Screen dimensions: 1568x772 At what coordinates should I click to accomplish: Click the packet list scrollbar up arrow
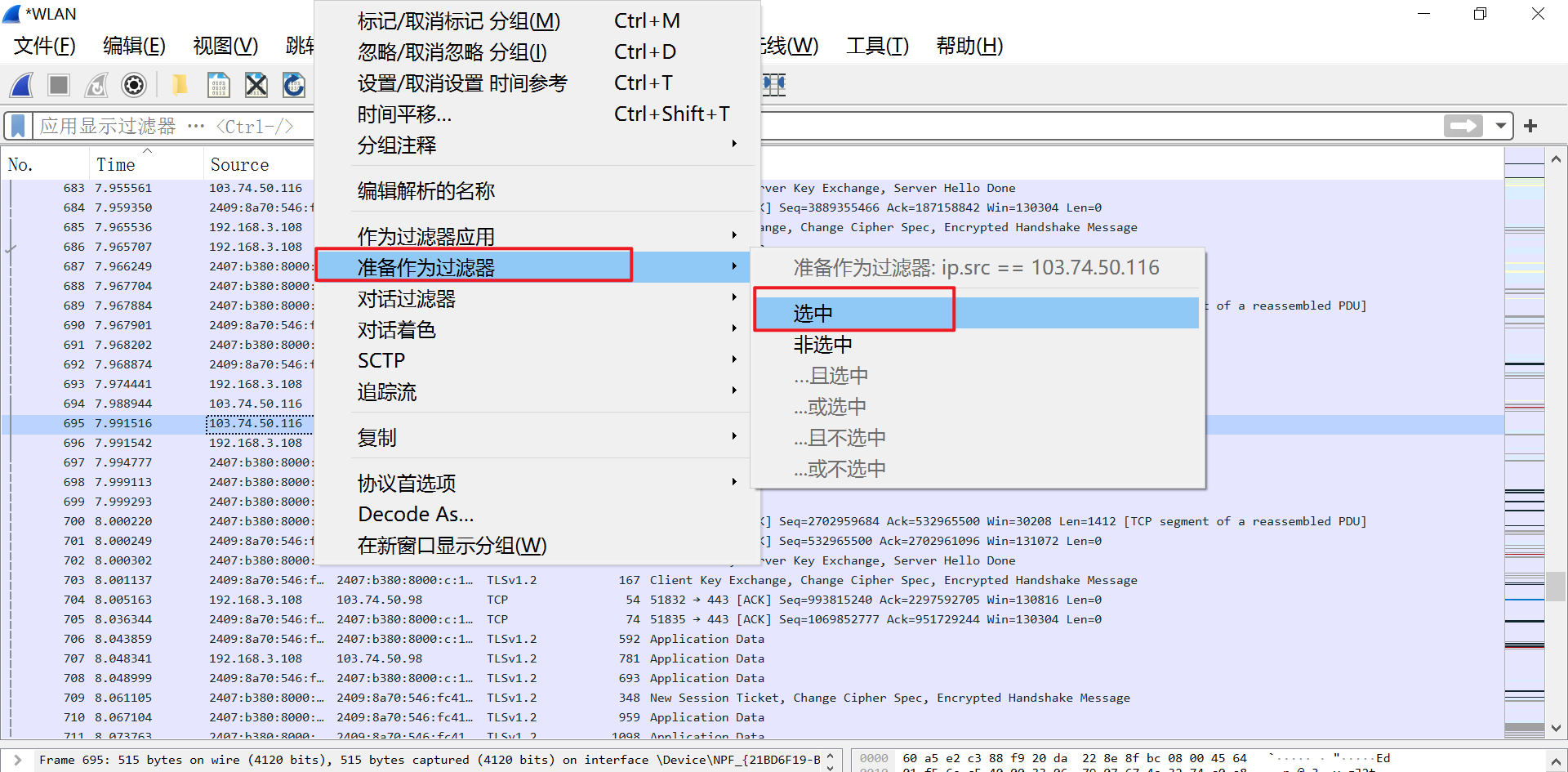coord(1556,159)
